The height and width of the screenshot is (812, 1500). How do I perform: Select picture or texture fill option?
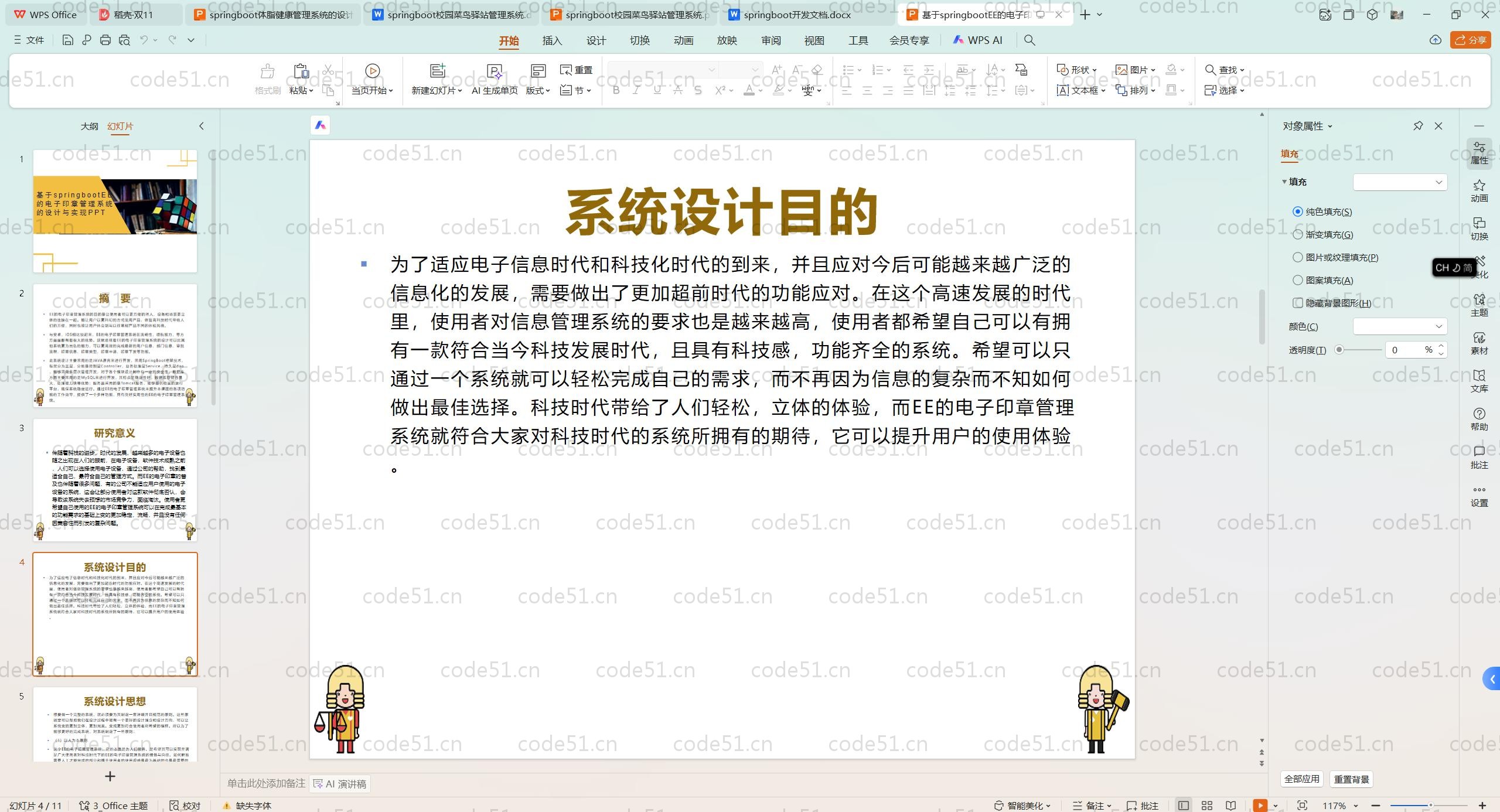coord(1298,257)
